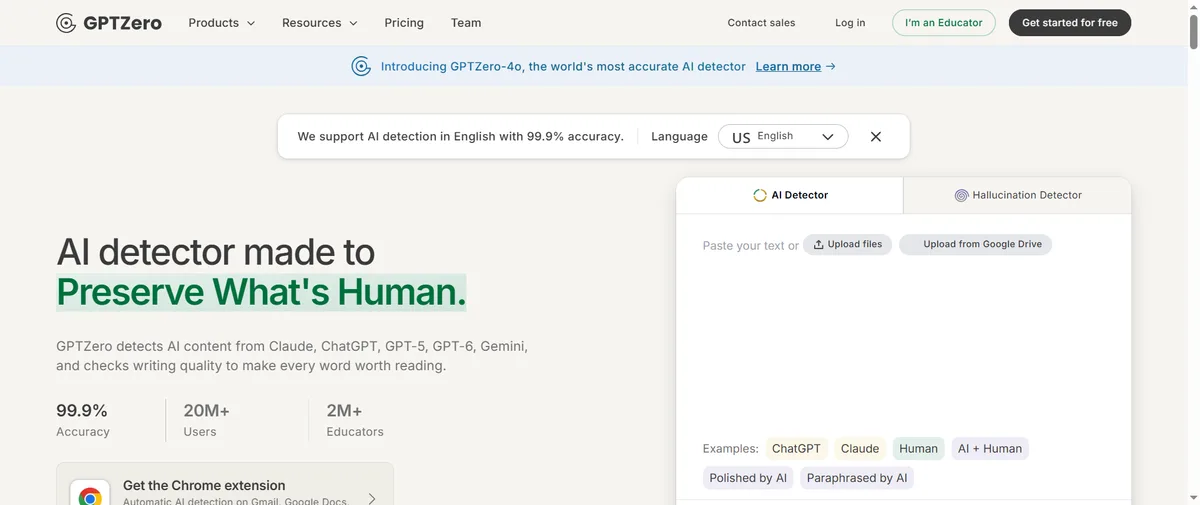The width and height of the screenshot is (1200, 505).
Task: Click the AI Detector circular icon
Action: (x=760, y=196)
